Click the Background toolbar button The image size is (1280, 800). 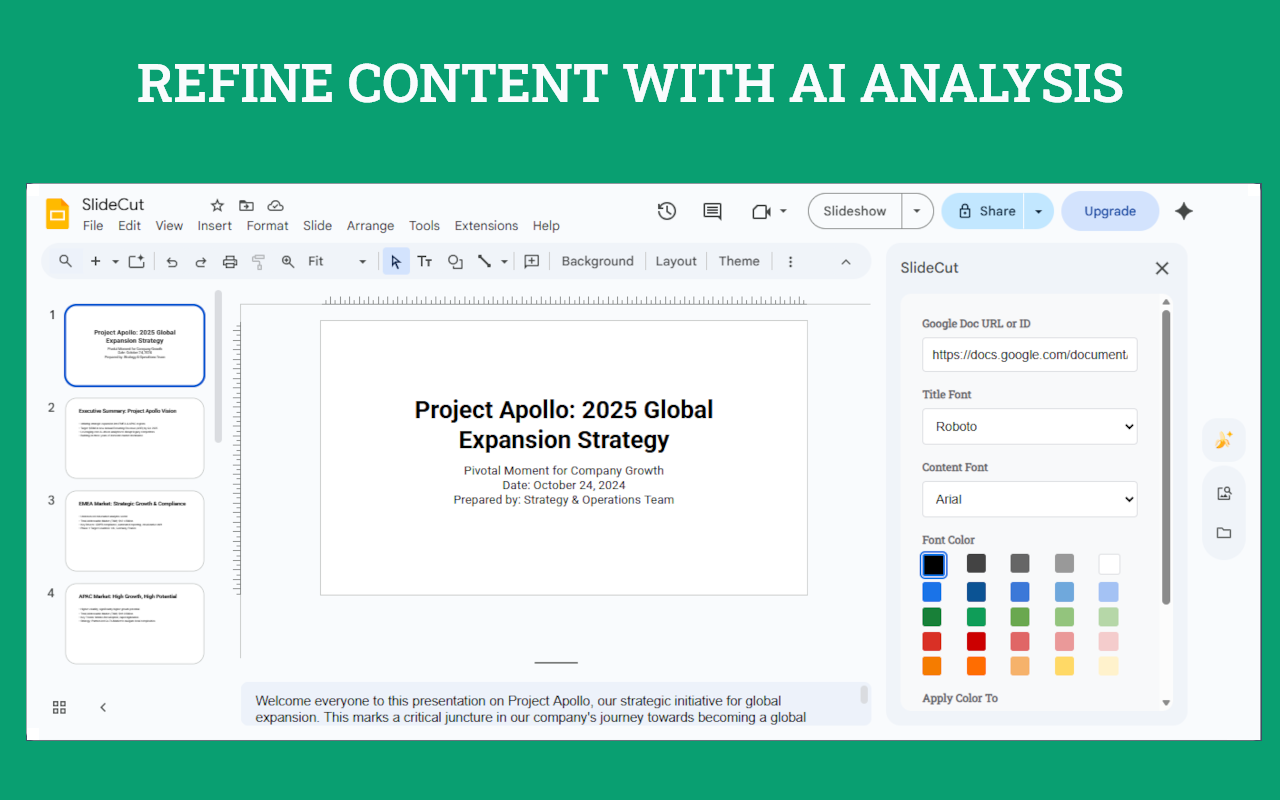tap(598, 261)
